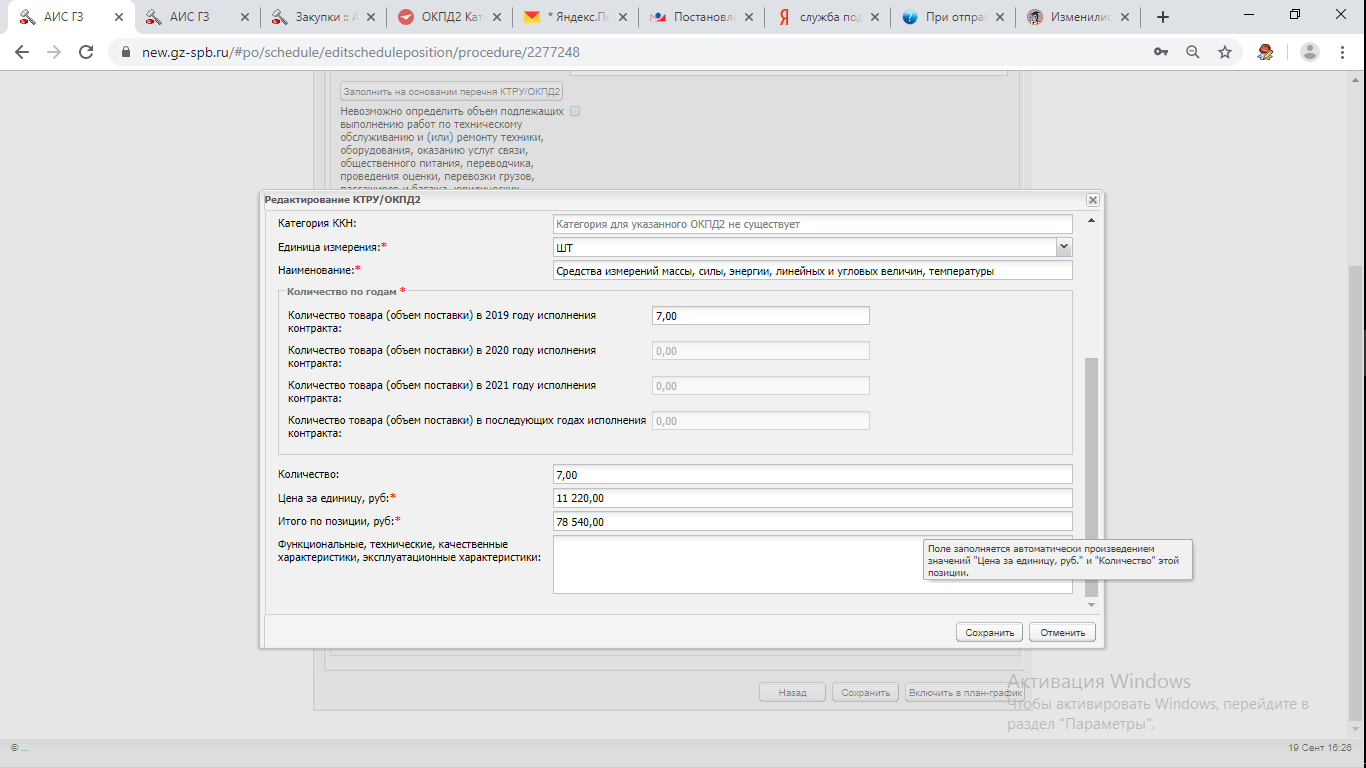
Task: Open saved passwords key icon
Action: pos(1161,52)
